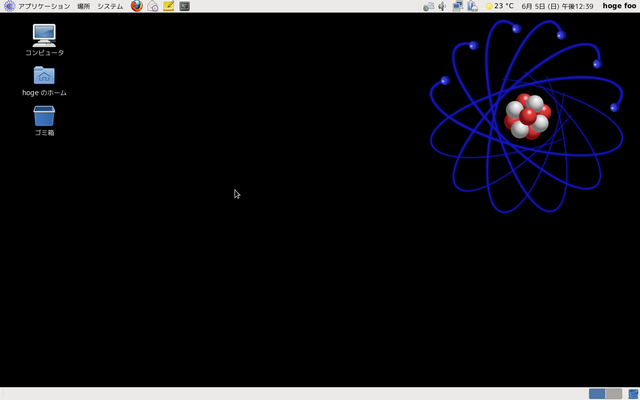Click the ゴミ箱 trash icon on desktop
The image size is (640, 400).
point(44,116)
